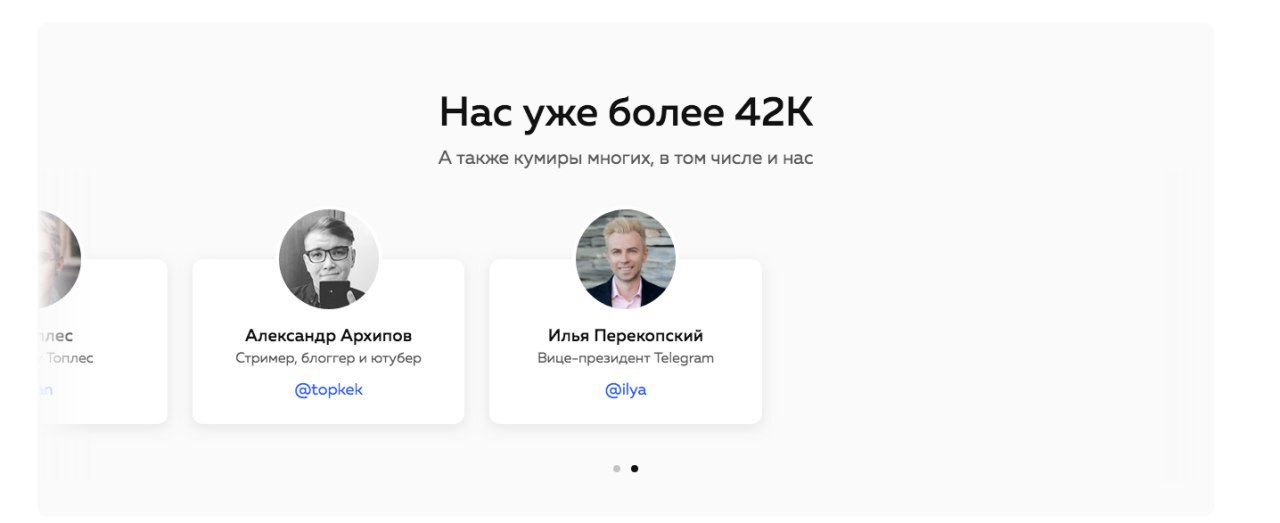Click the word Telegram in Ilya's title
The width and height of the screenshot is (1280, 523).
click(684, 358)
